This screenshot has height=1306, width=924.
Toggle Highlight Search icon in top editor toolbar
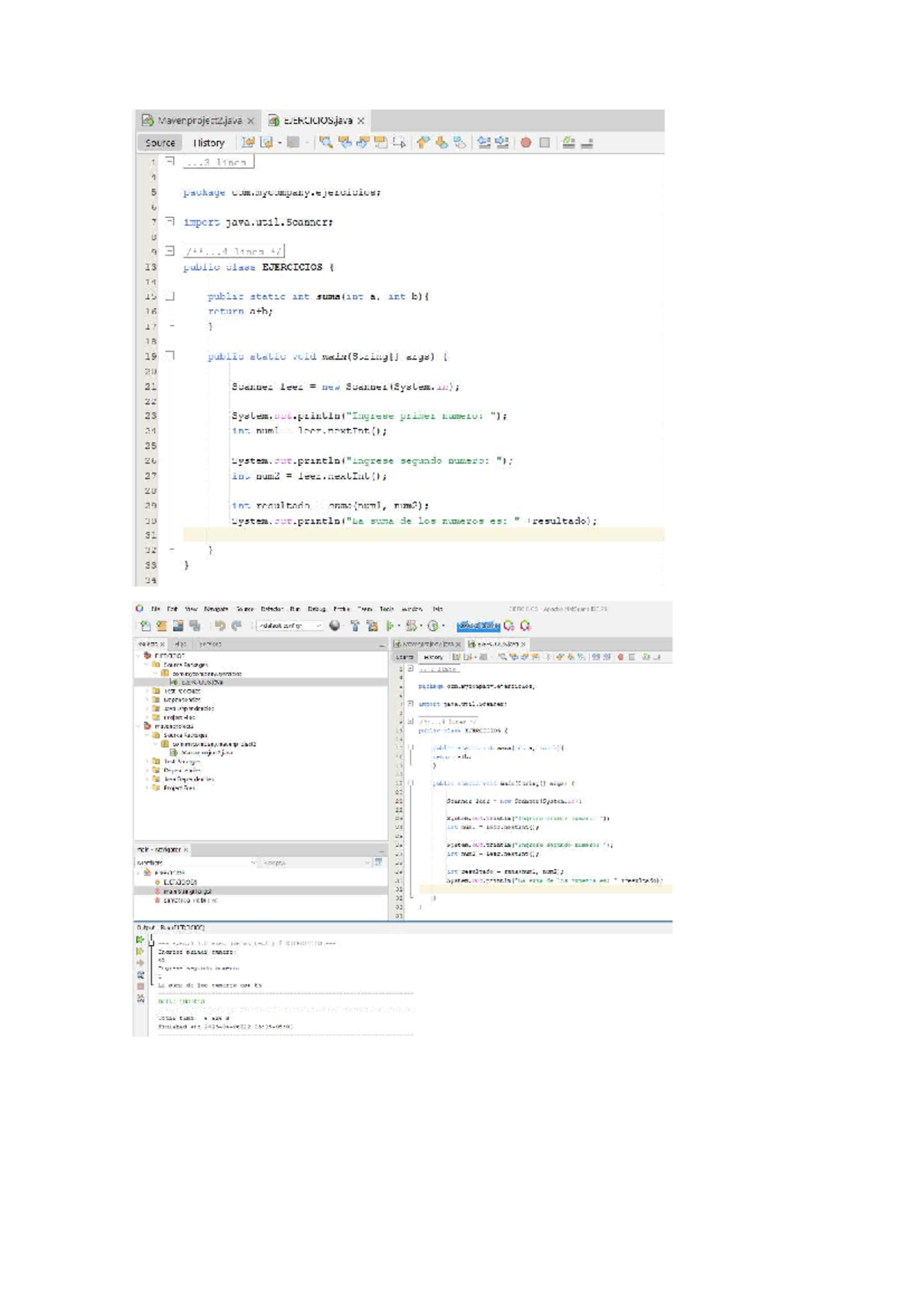[380, 142]
